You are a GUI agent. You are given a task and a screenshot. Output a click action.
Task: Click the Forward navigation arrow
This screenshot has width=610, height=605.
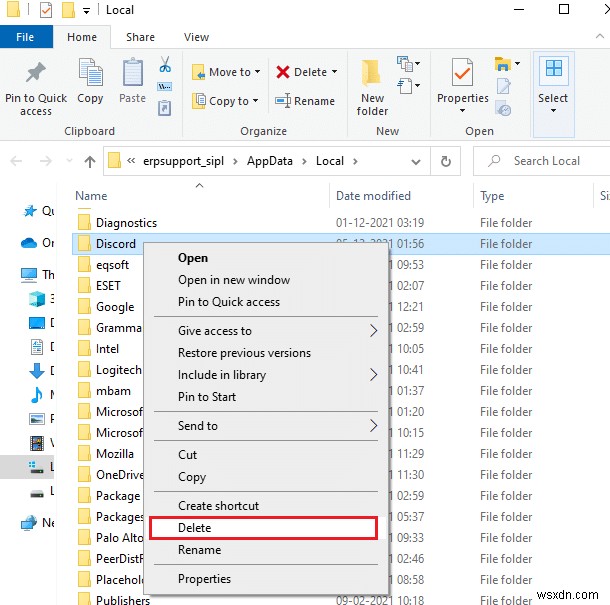pyautogui.click(x=46, y=161)
